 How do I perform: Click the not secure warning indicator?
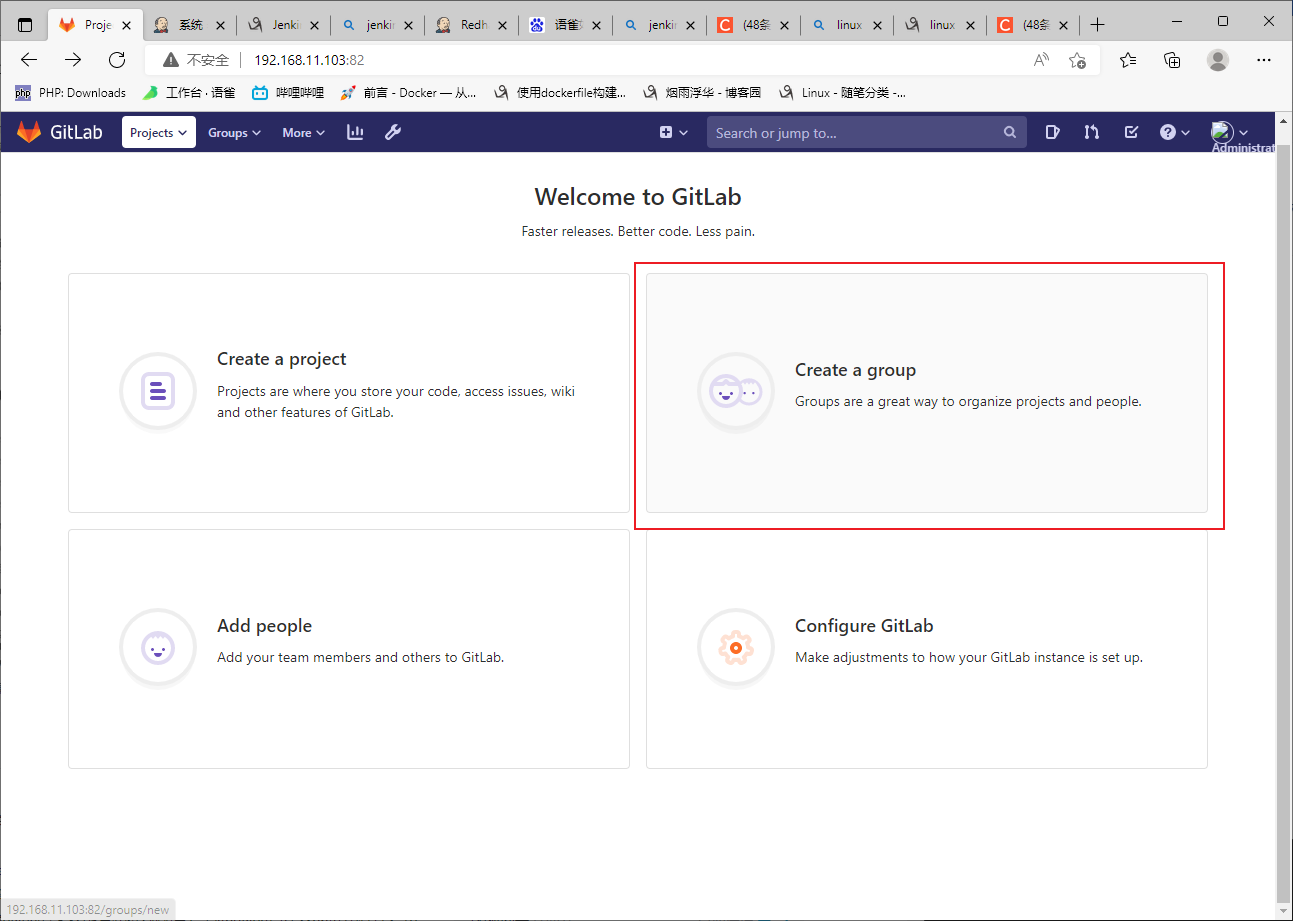(196, 60)
